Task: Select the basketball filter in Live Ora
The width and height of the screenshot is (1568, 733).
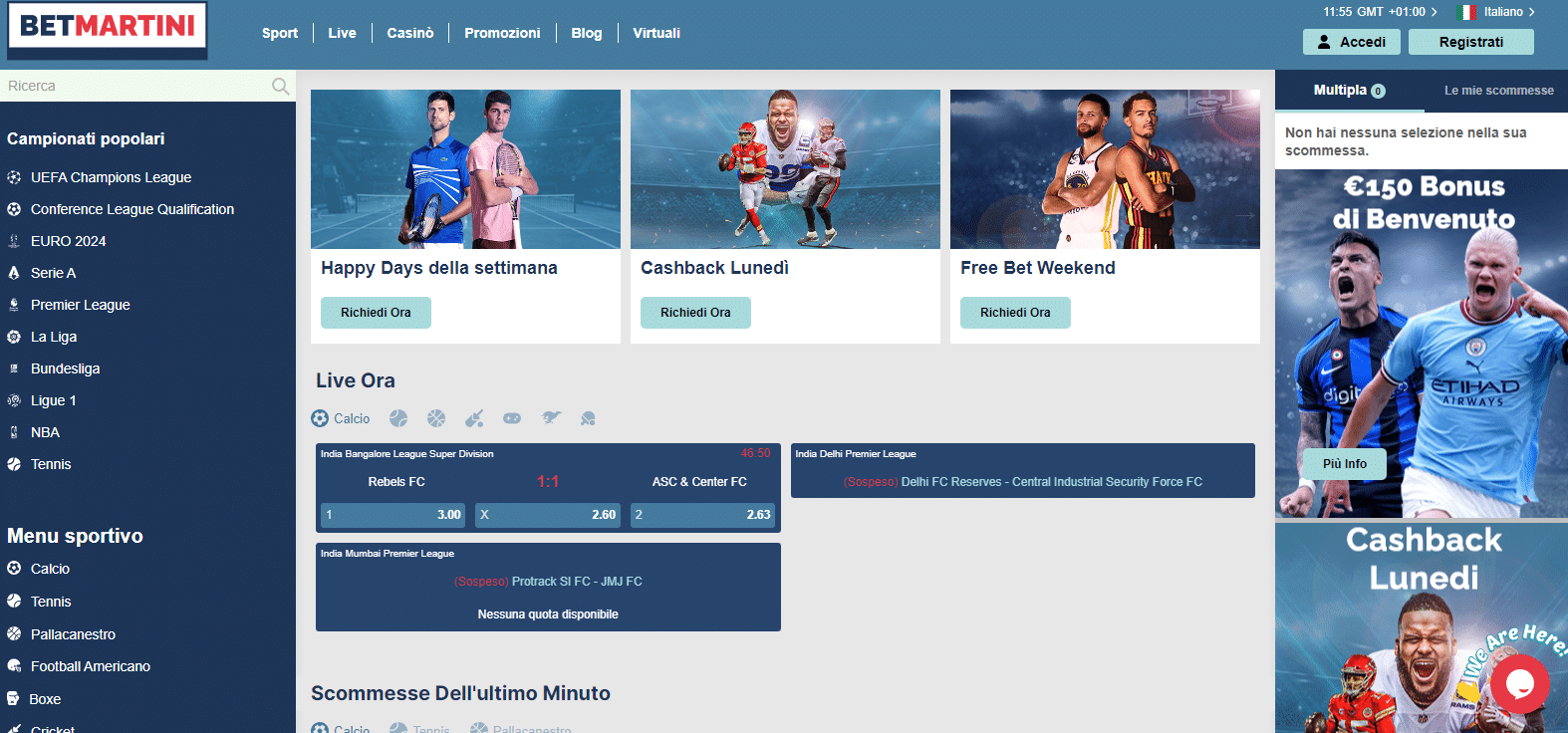Action: click(x=436, y=418)
